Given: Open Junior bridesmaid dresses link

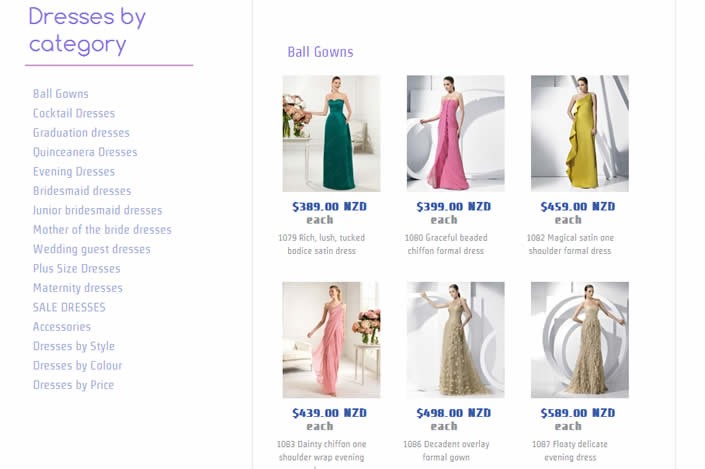Looking at the screenshot, I should pos(98,210).
